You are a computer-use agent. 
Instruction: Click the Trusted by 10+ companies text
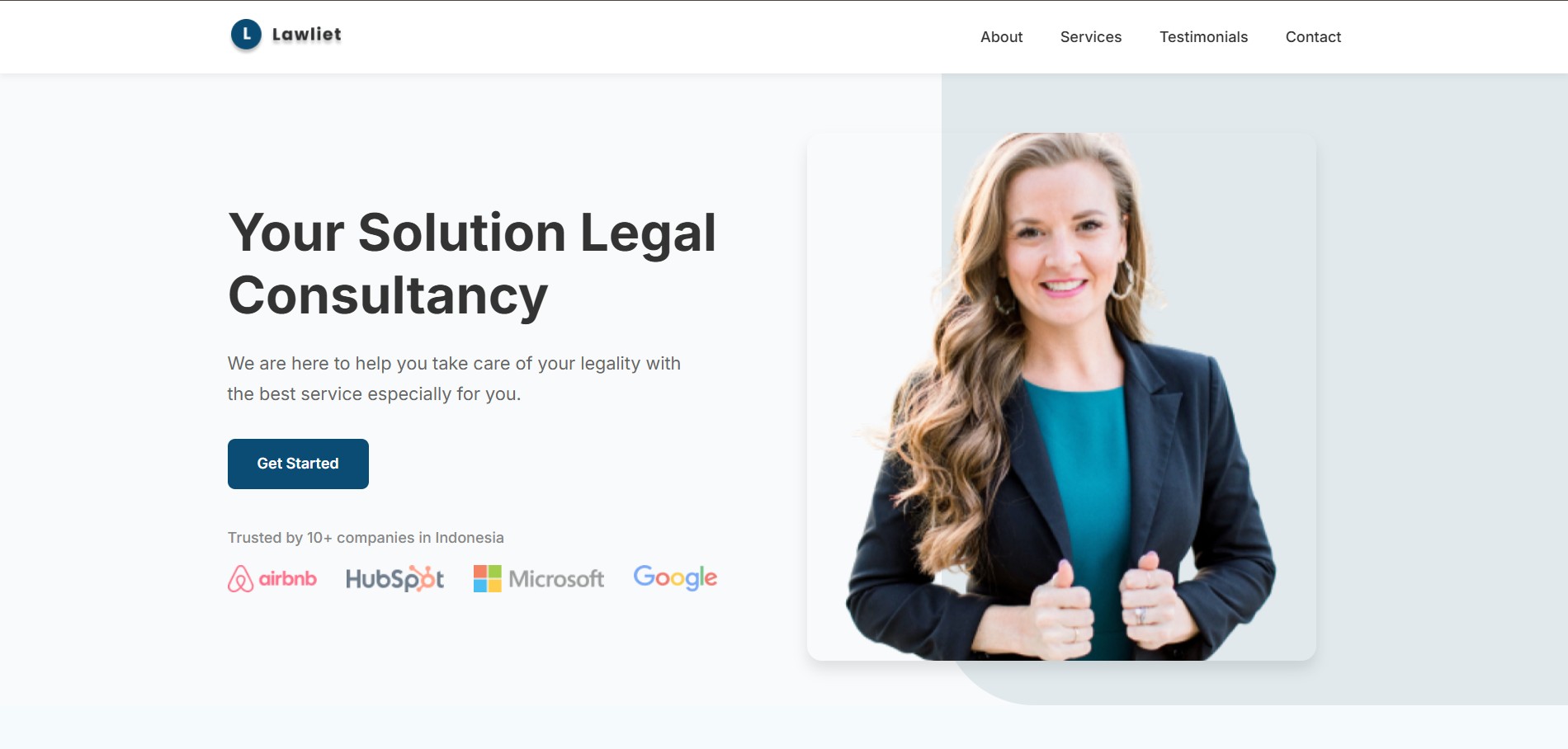366,538
